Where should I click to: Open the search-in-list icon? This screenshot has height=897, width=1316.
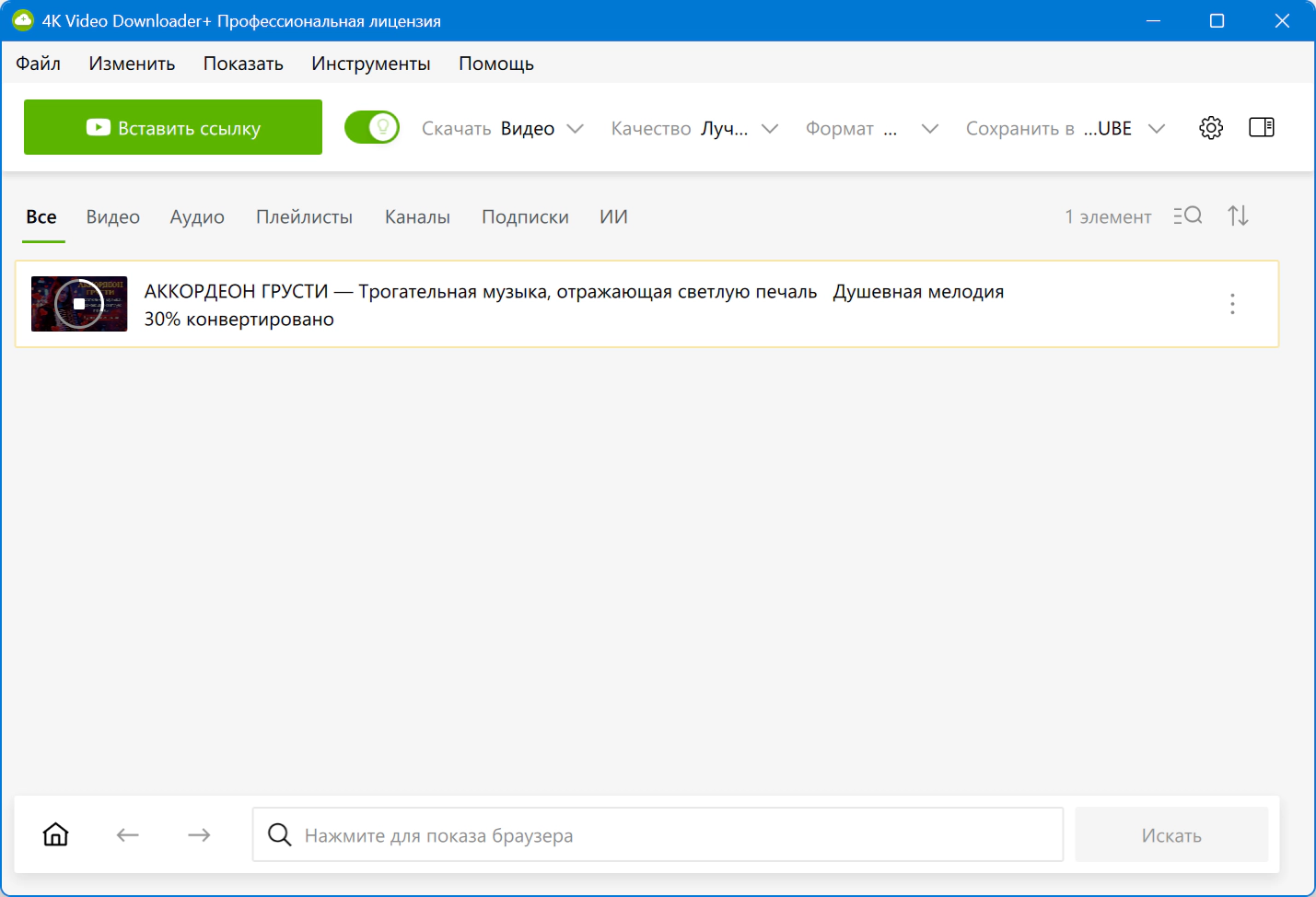pos(1188,216)
